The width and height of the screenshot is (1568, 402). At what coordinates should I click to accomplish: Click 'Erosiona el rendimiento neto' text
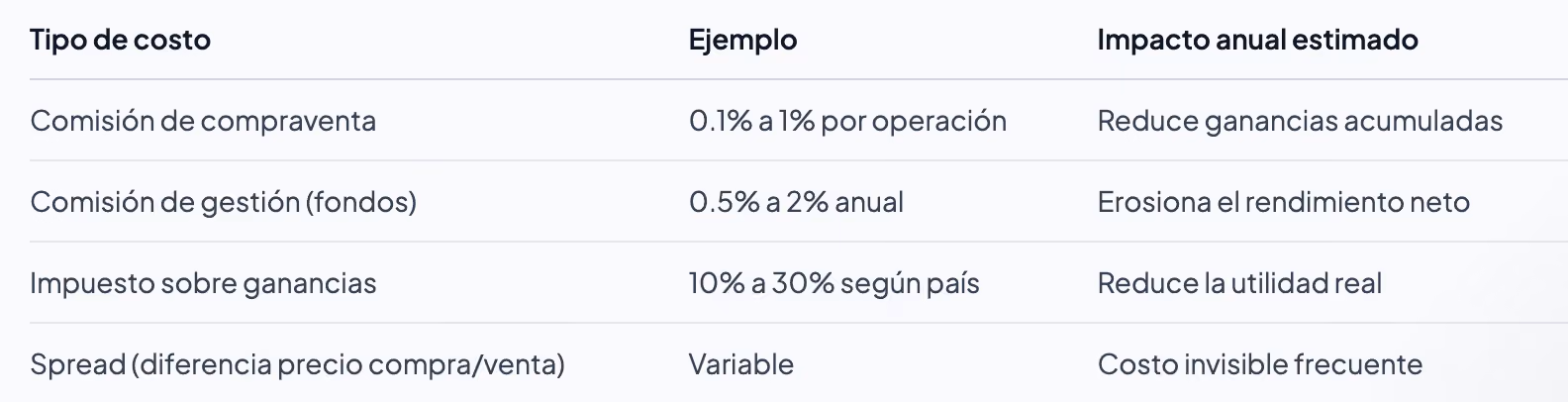click(x=1283, y=202)
